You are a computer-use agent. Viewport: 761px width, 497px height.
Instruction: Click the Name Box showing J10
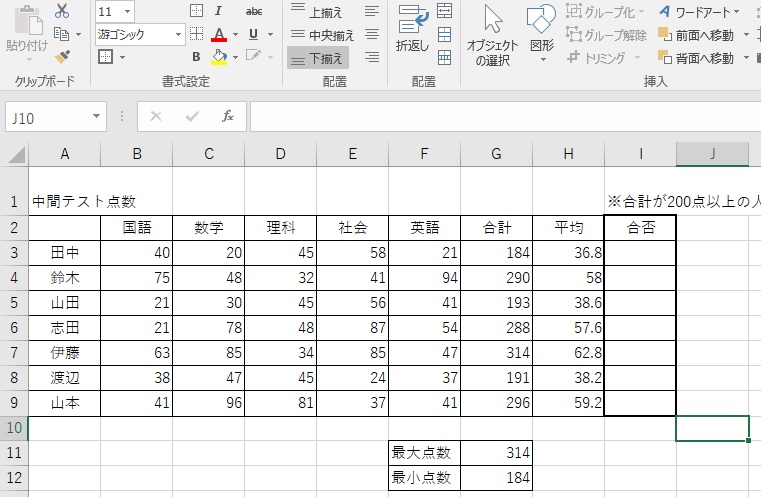click(x=48, y=117)
